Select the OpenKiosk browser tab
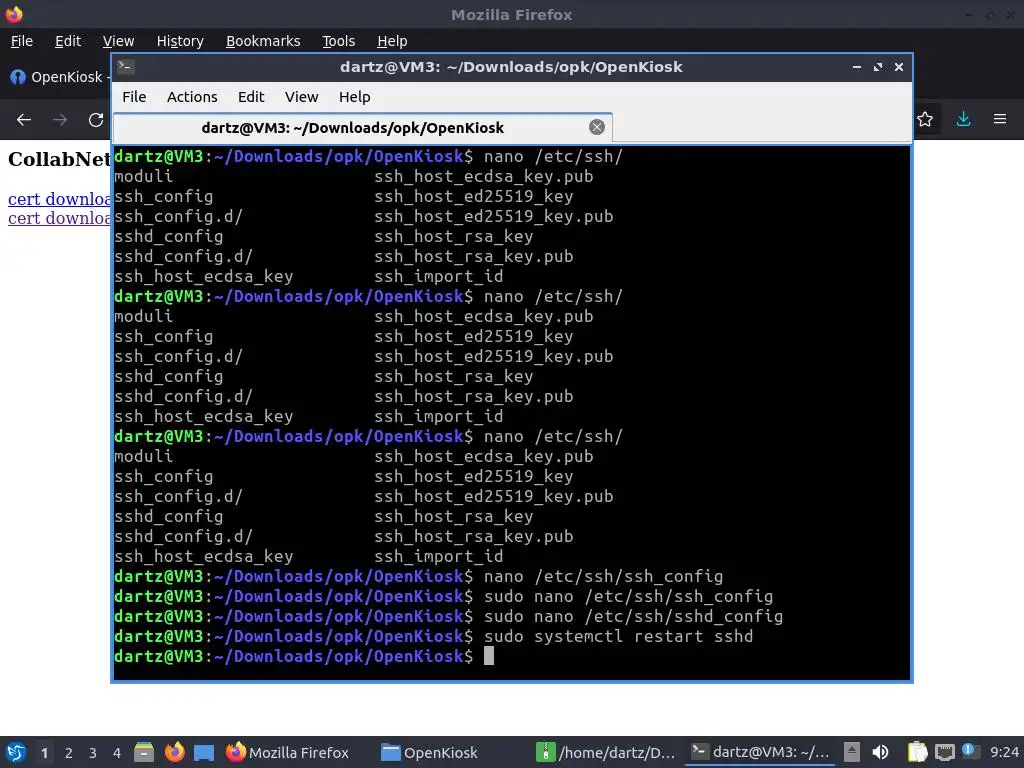 pyautogui.click(x=58, y=77)
